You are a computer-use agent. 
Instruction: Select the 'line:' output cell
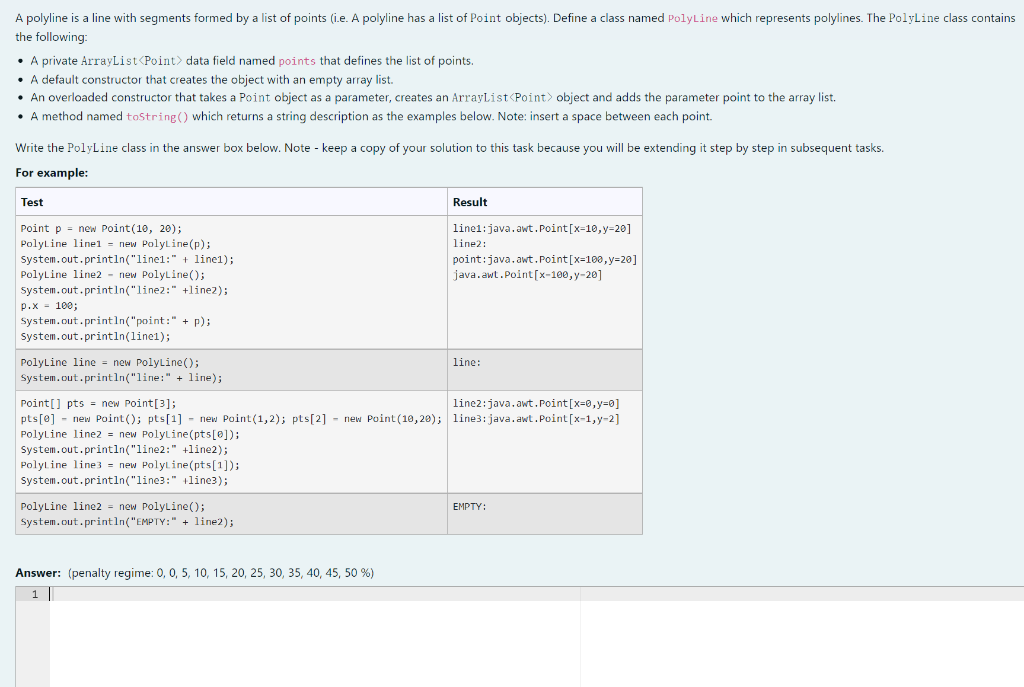pos(465,362)
